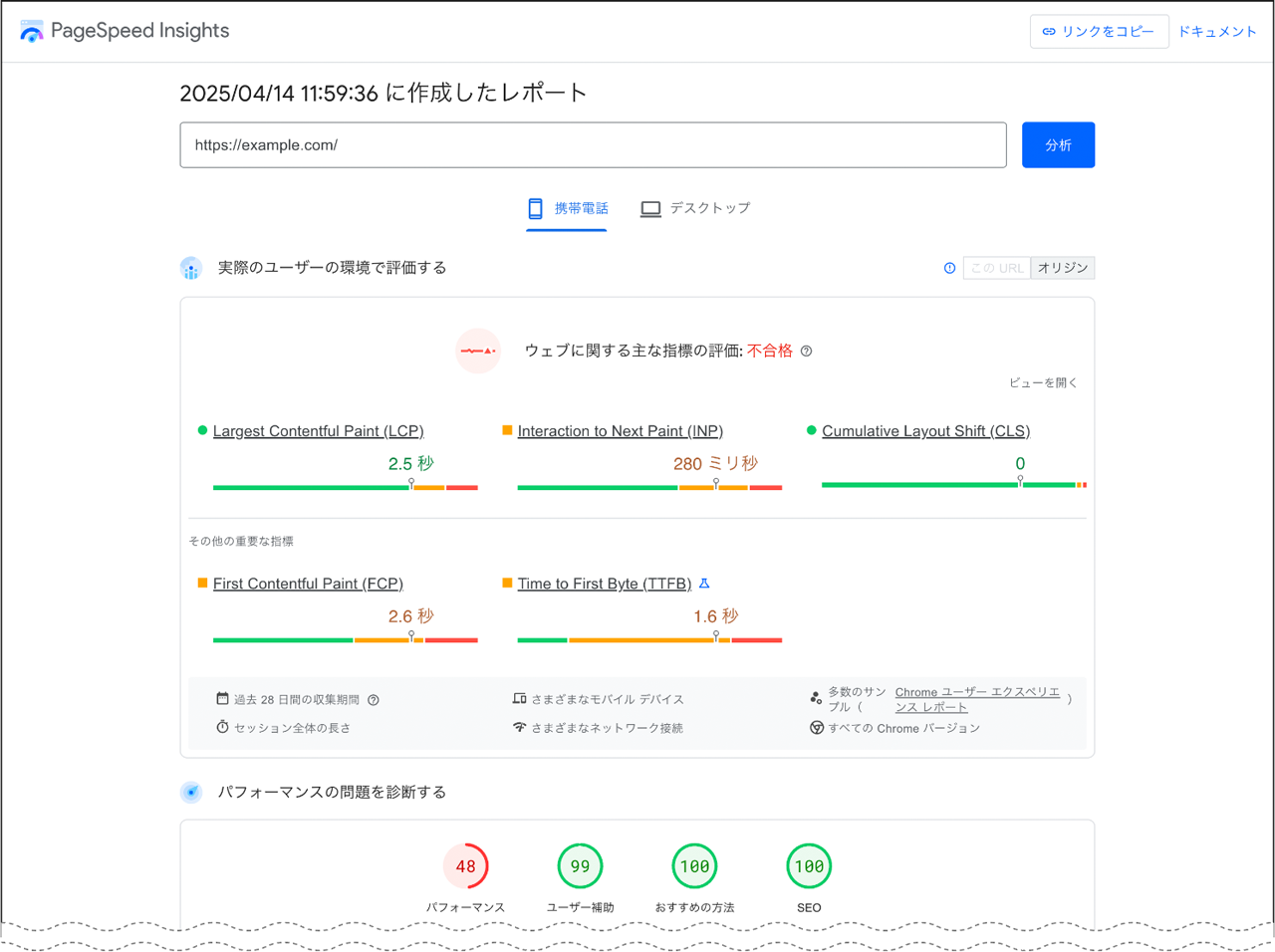This screenshot has height=952, width=1275.
Task: Click the performance diagnosis section icon
Action: (x=191, y=793)
